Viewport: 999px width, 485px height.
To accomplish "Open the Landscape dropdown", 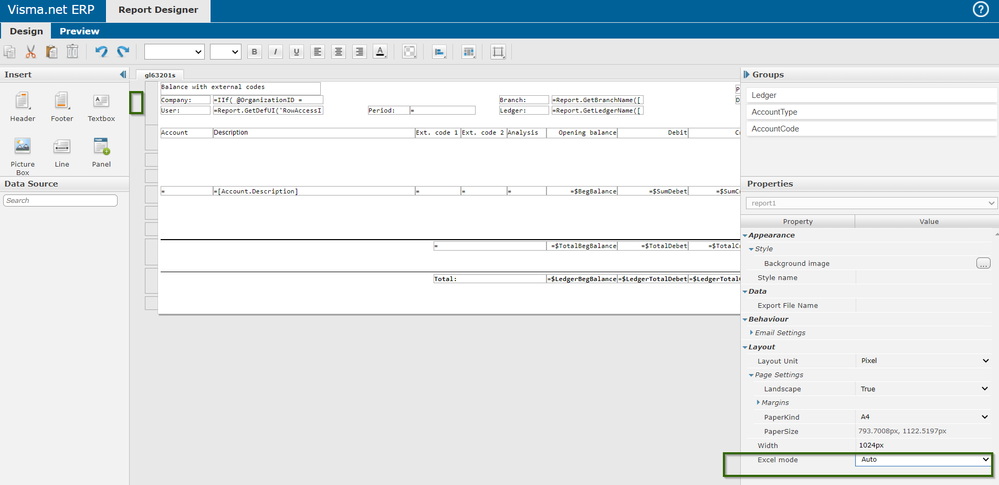I will point(923,389).
